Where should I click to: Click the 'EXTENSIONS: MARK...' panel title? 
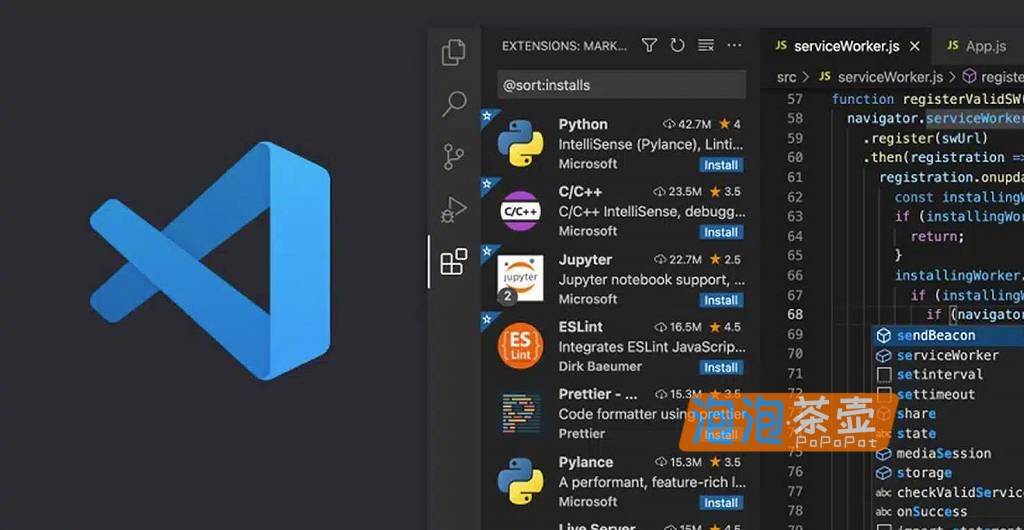point(564,46)
